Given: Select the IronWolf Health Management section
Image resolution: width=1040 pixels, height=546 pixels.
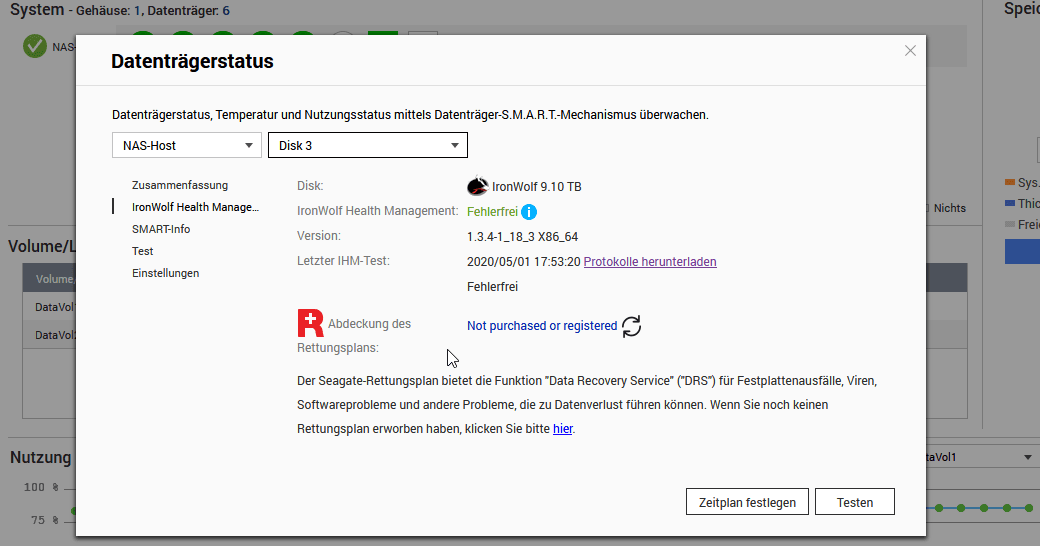Looking at the screenshot, I should tap(195, 207).
